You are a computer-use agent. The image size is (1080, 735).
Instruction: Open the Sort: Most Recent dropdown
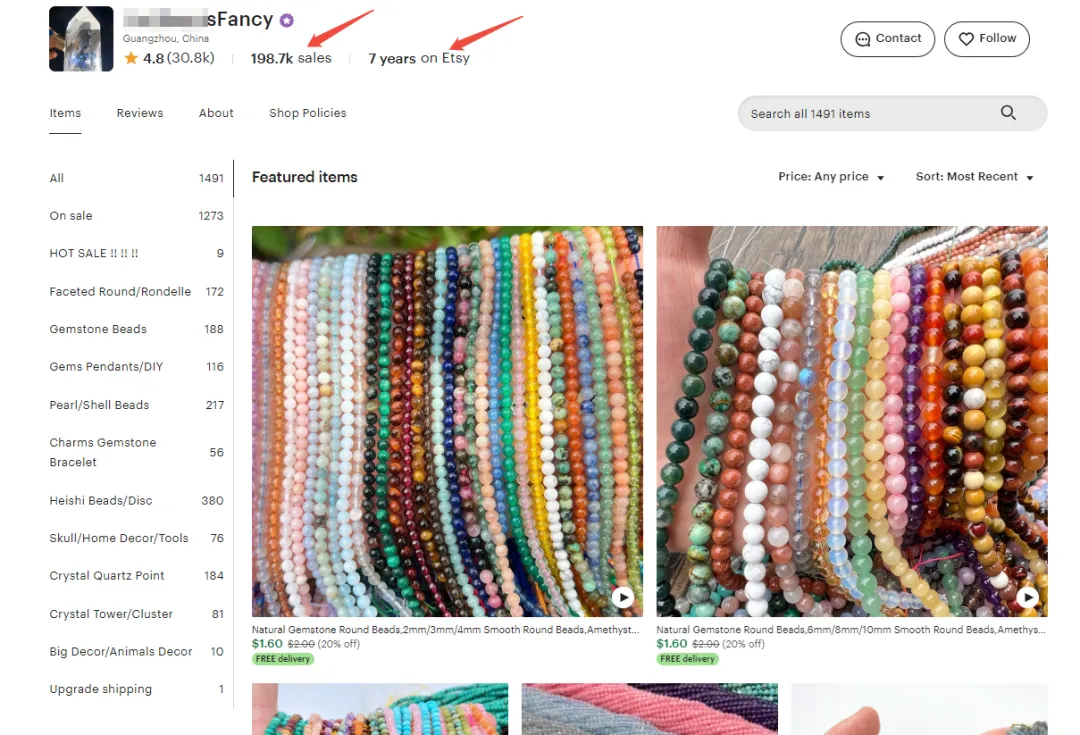[x=975, y=177]
